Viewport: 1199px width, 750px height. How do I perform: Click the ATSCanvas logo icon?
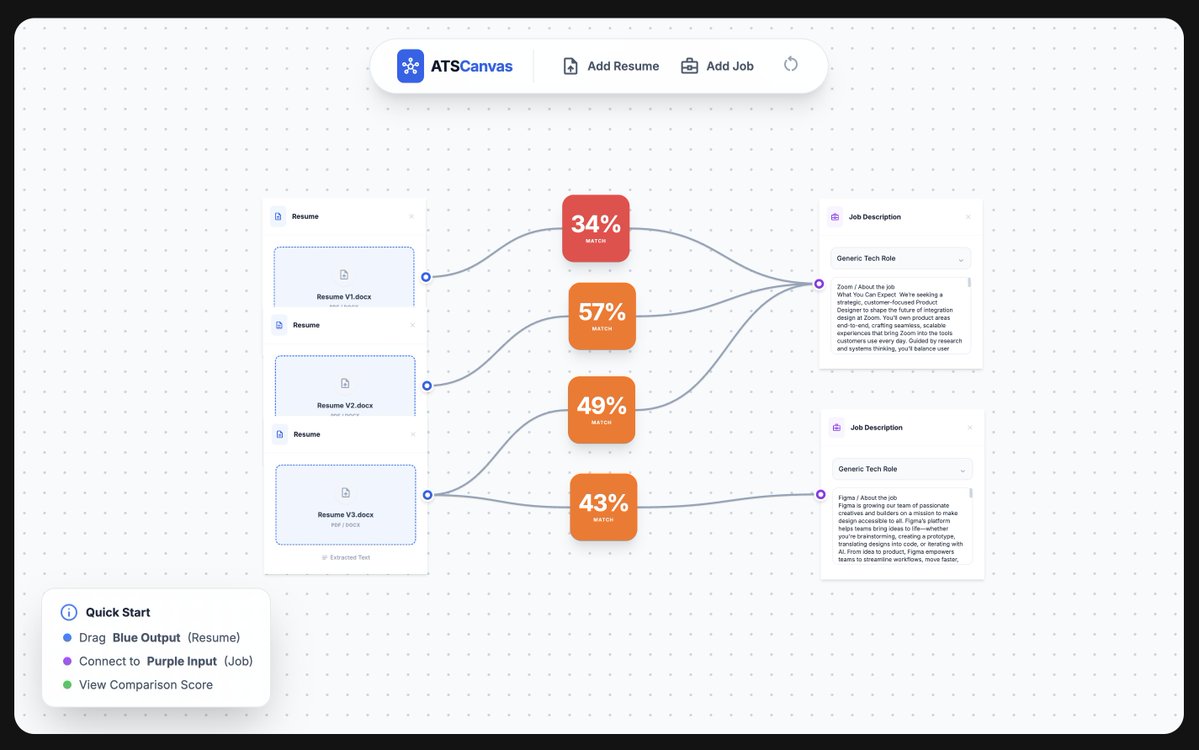point(410,65)
